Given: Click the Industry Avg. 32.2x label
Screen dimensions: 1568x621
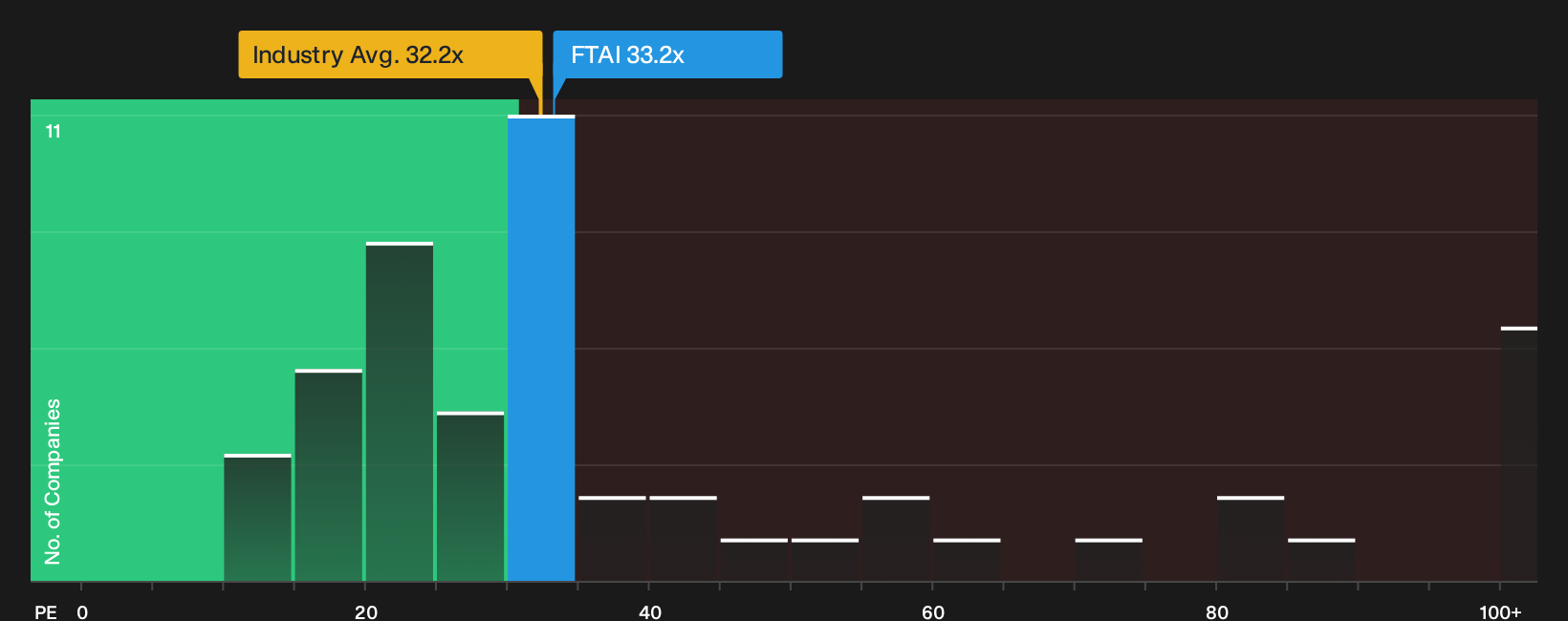Looking at the screenshot, I should point(390,54).
